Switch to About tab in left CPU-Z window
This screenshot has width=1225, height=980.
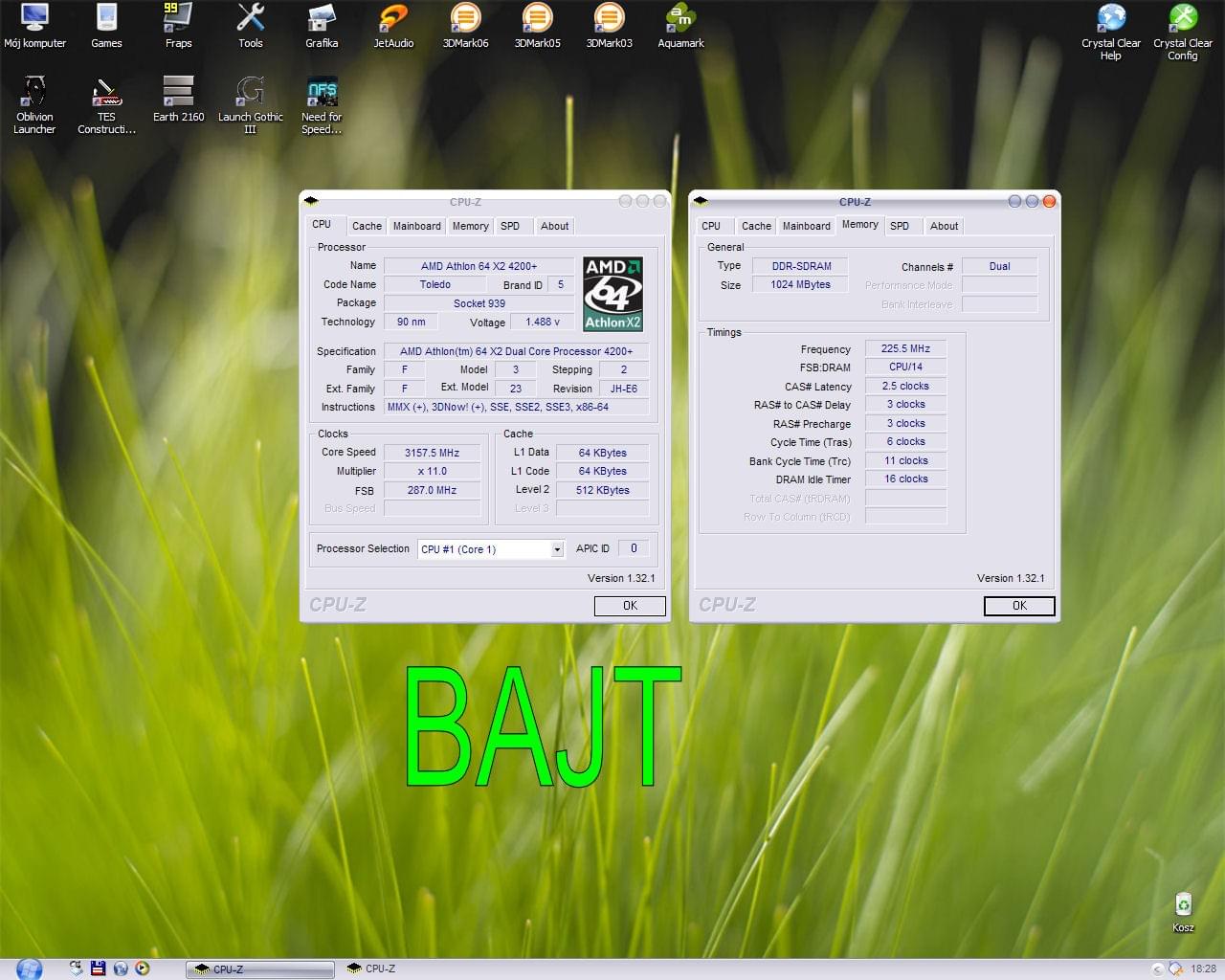554,226
